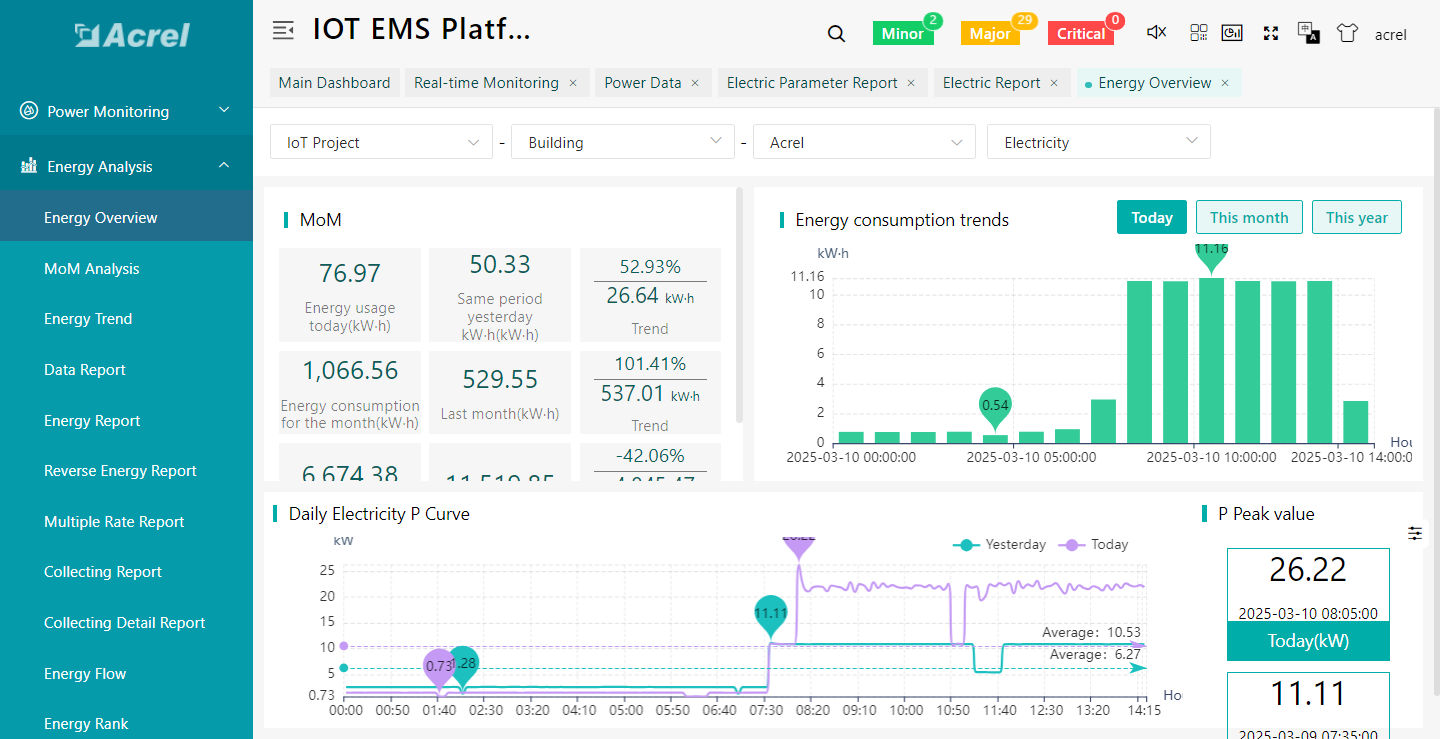Toggle the Today legend series
Viewport: 1440px width, 739px height.
(1093, 545)
